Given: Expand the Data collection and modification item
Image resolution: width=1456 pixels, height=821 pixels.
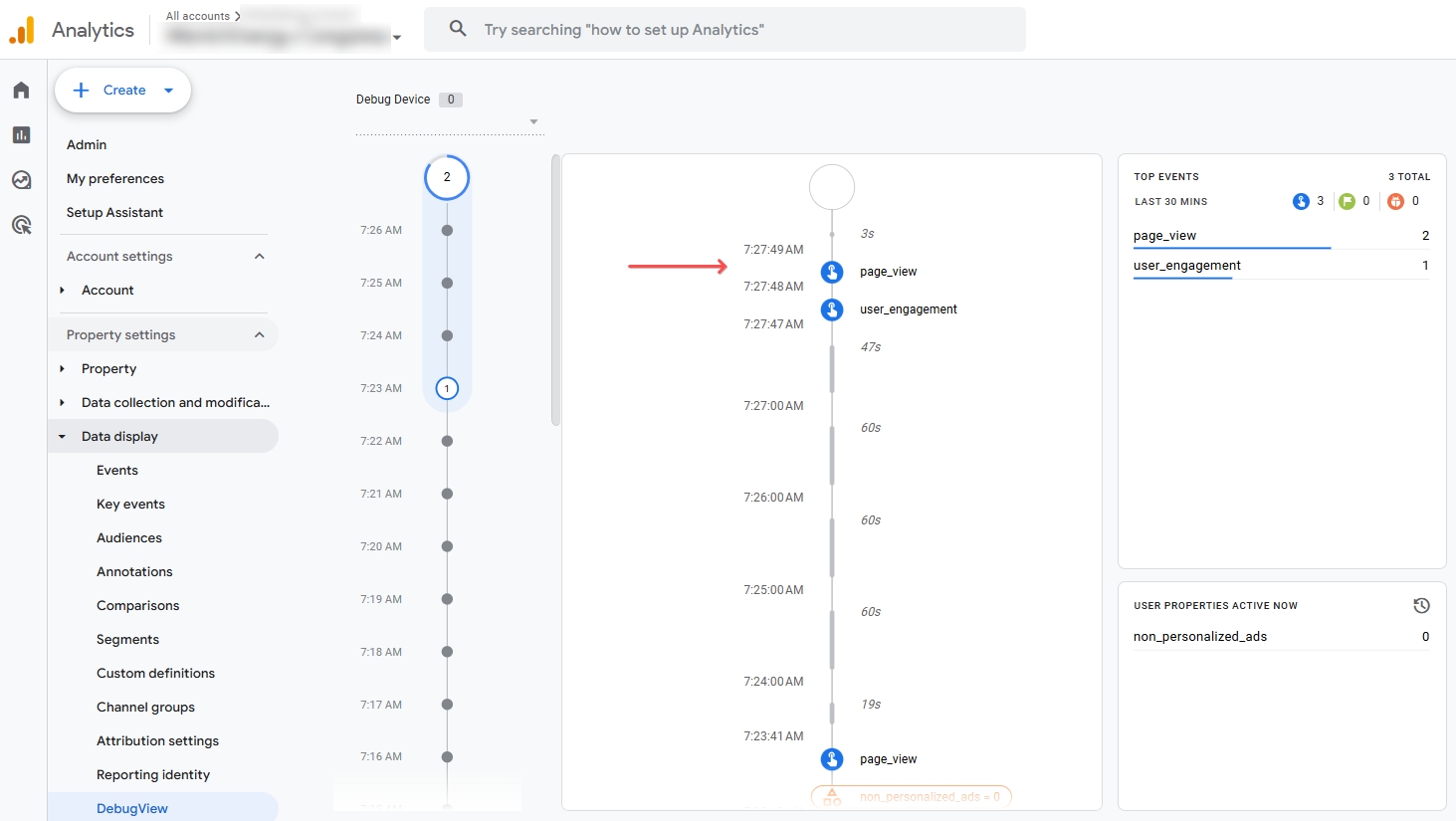Looking at the screenshot, I should pos(62,403).
